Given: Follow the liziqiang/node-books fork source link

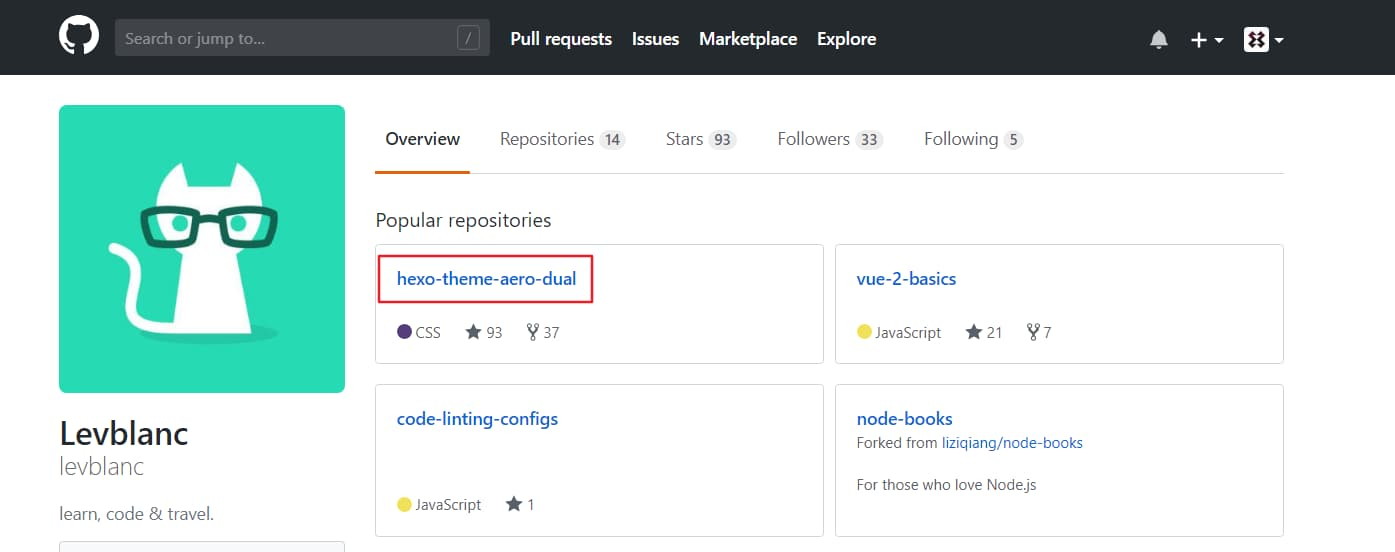Looking at the screenshot, I should 1012,442.
